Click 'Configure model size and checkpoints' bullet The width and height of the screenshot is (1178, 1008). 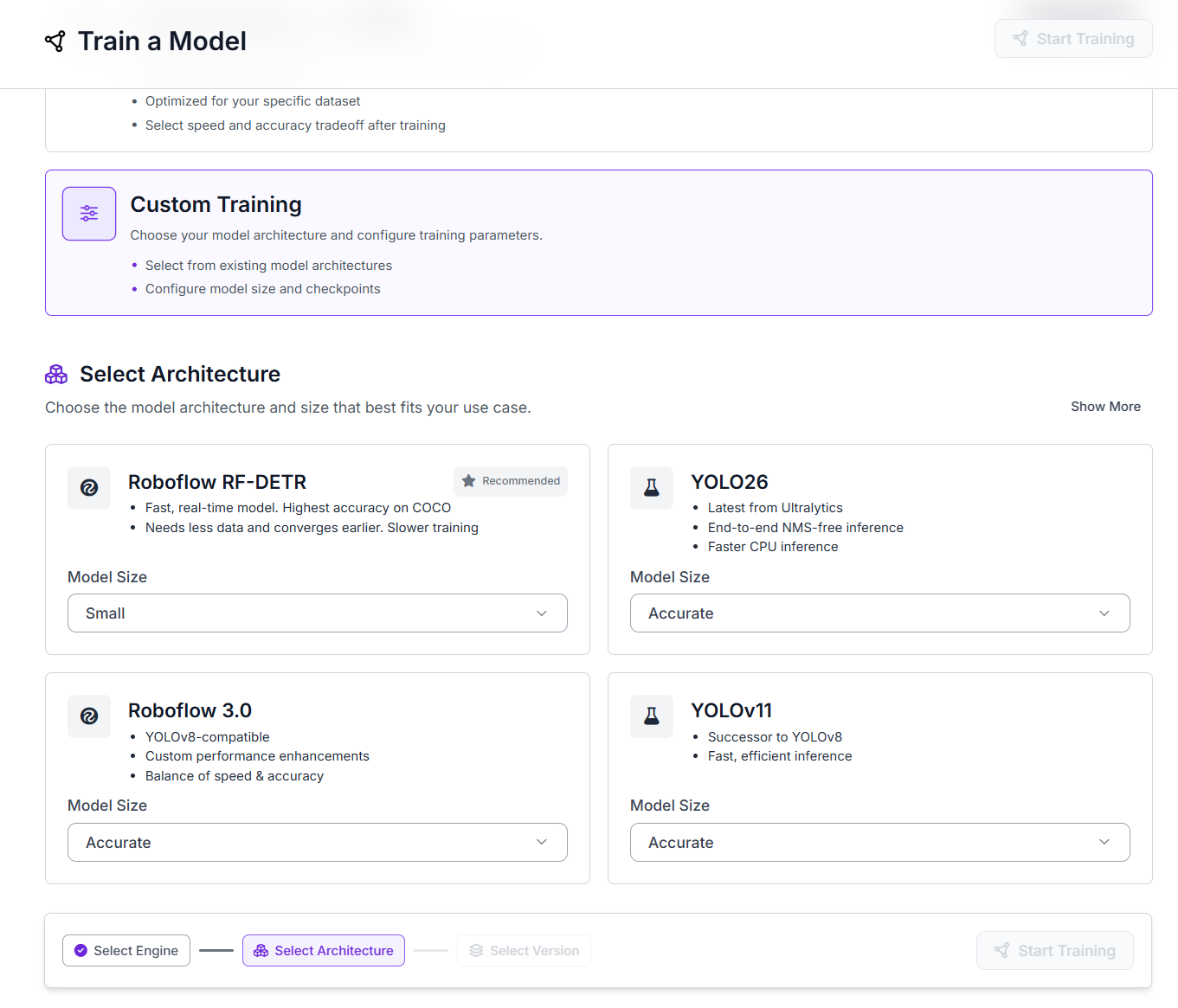(x=263, y=289)
